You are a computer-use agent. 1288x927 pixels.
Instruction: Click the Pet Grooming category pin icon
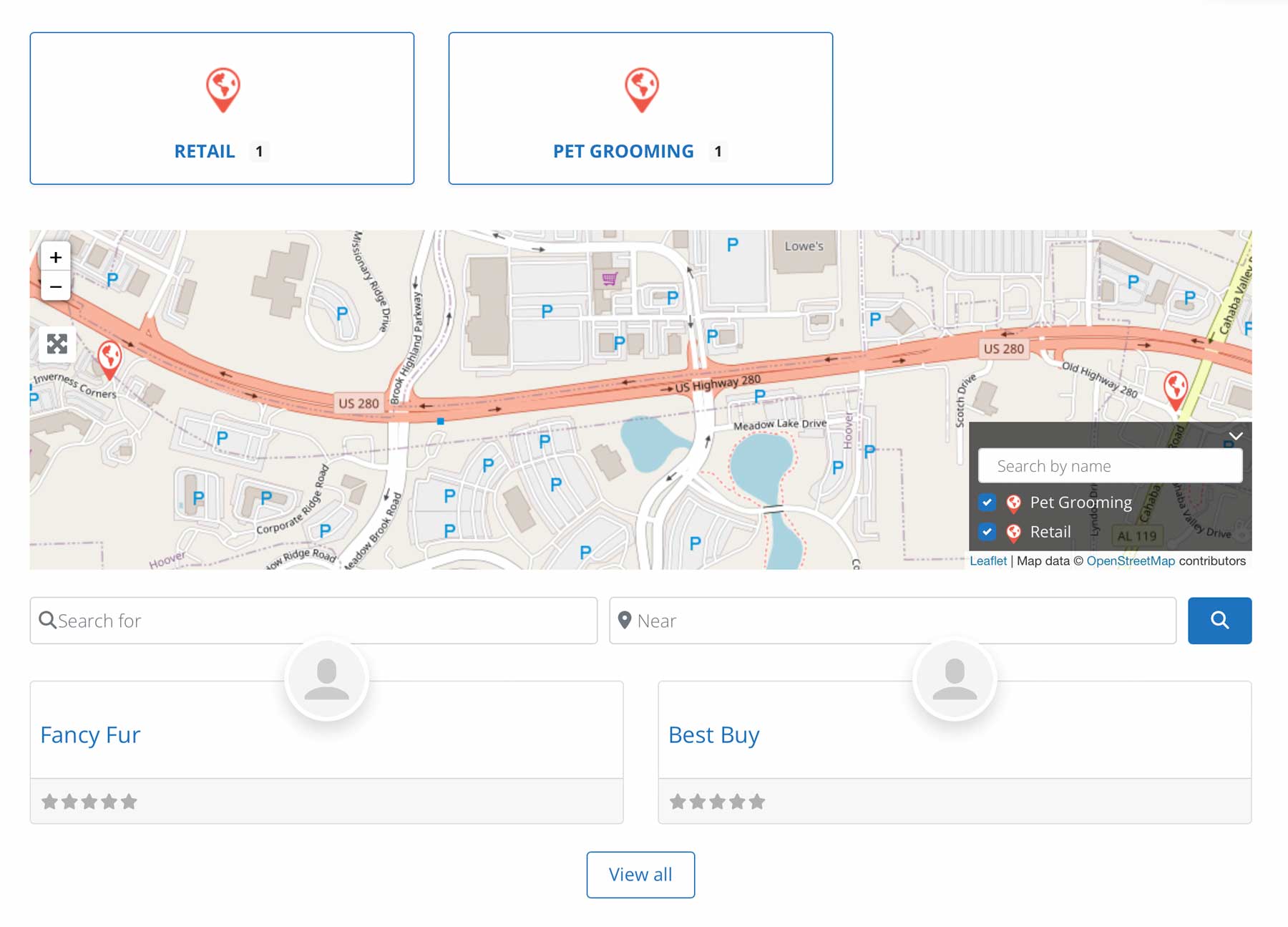coord(640,89)
